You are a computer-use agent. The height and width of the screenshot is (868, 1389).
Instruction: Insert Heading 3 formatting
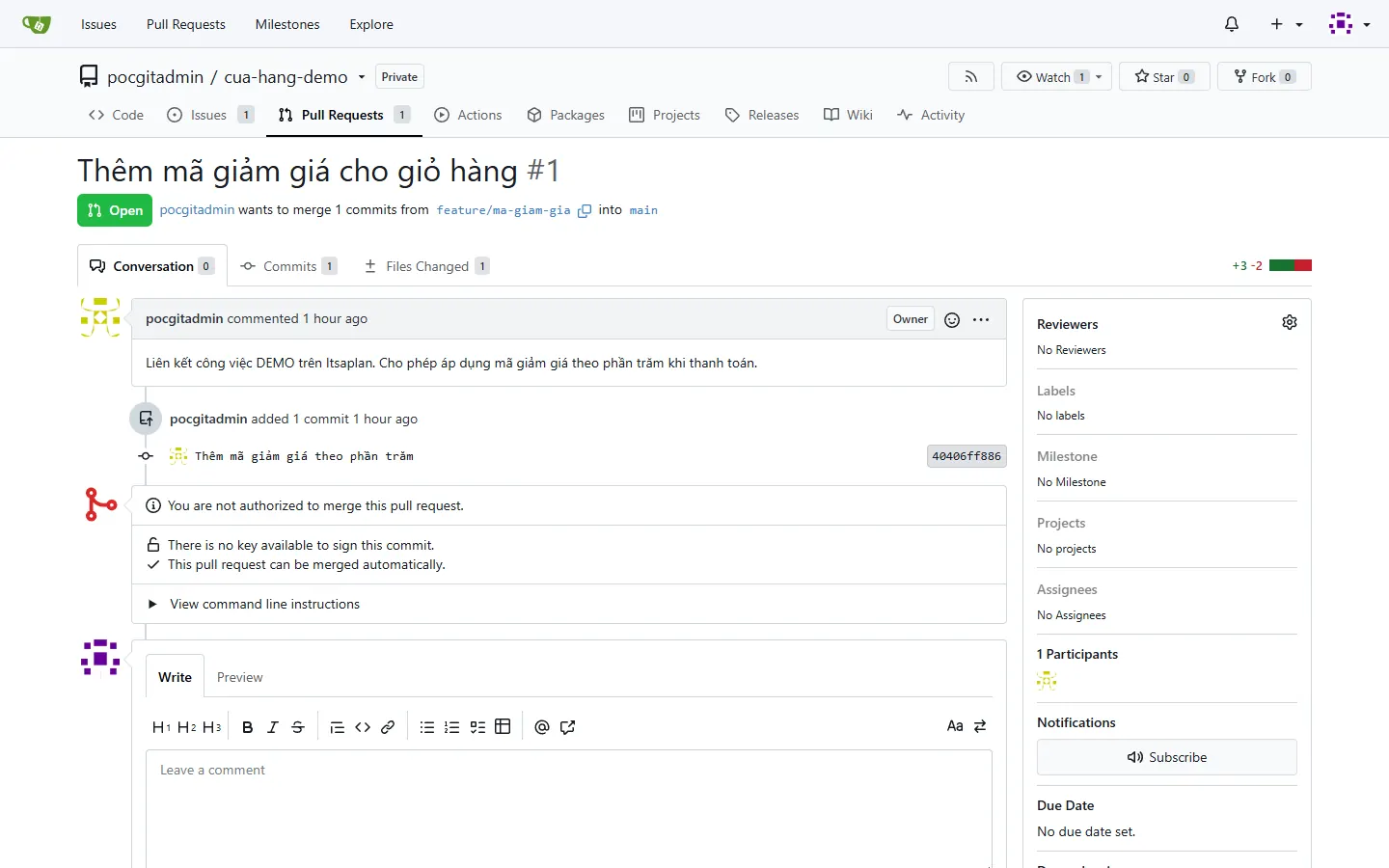[211, 727]
